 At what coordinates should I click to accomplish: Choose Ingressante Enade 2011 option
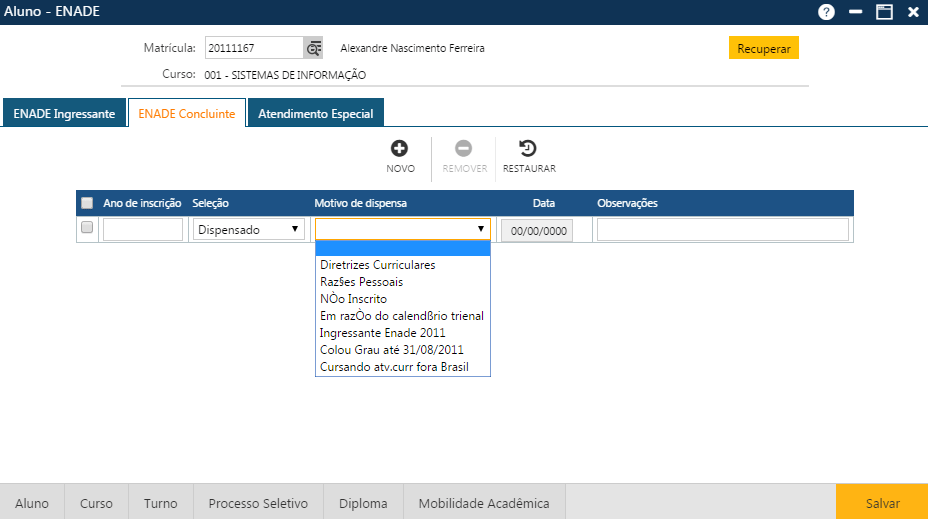pyautogui.click(x=403, y=333)
